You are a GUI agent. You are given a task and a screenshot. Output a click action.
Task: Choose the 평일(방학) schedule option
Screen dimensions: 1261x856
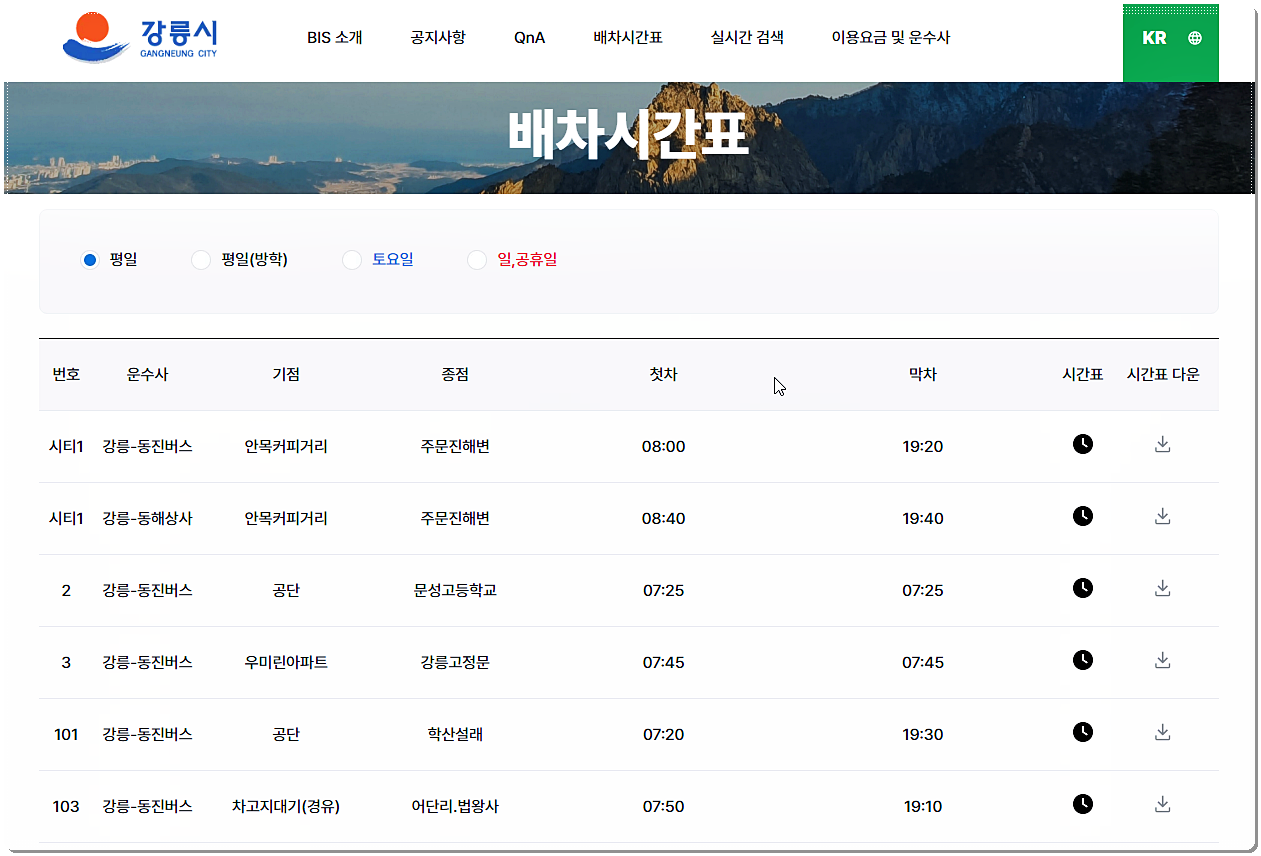200,259
